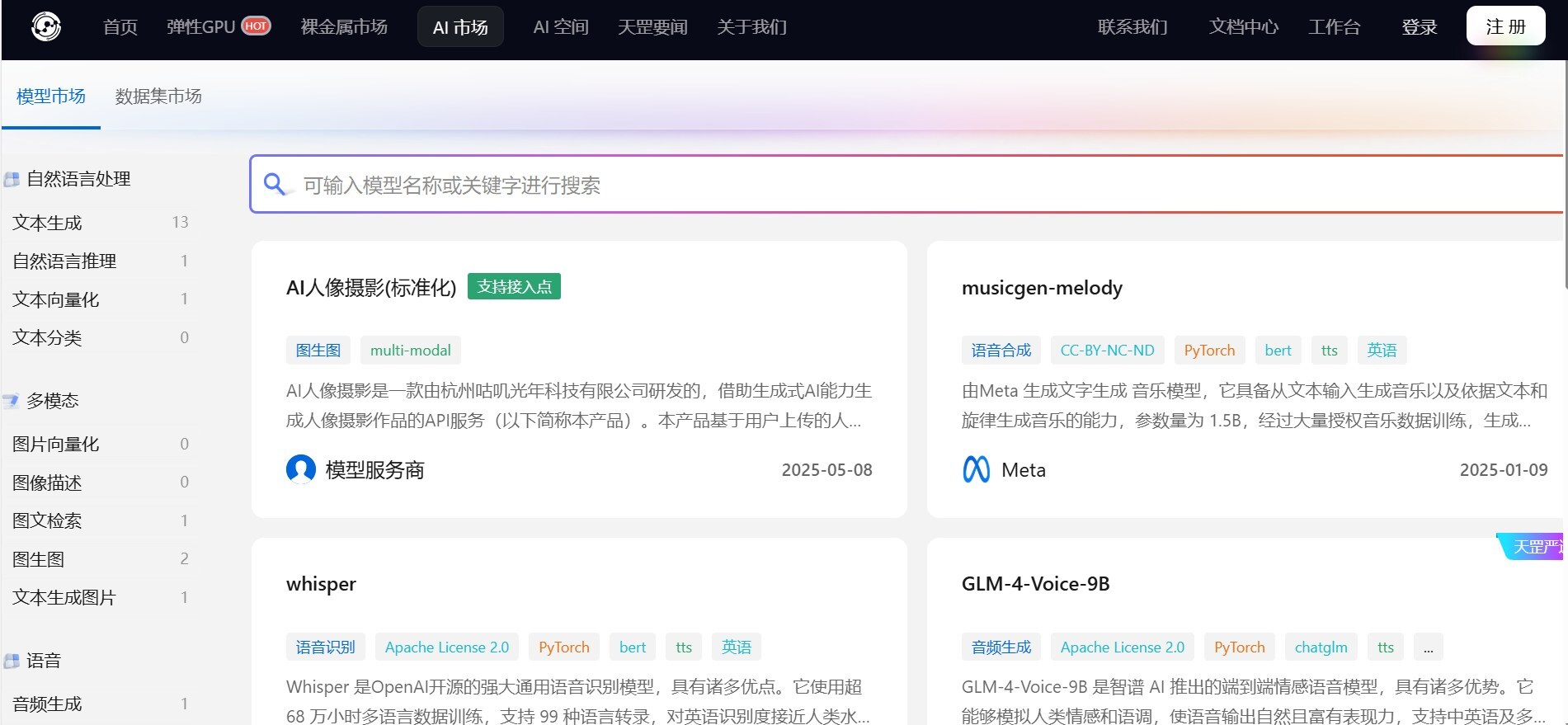Screen dimensions: 1568x725
Task: Click the 模型服务商 avatar icon
Action: coord(300,470)
